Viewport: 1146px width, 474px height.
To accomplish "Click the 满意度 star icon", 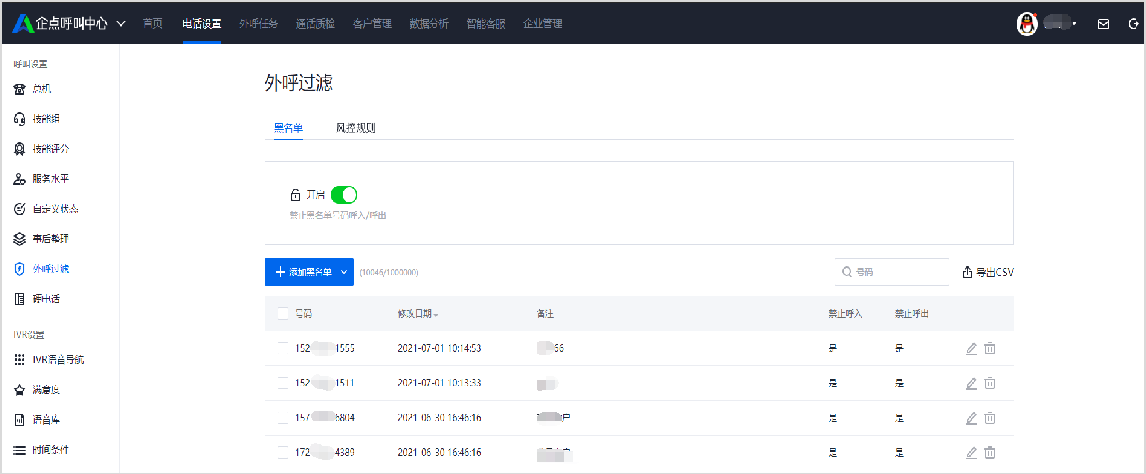I will (x=19, y=389).
